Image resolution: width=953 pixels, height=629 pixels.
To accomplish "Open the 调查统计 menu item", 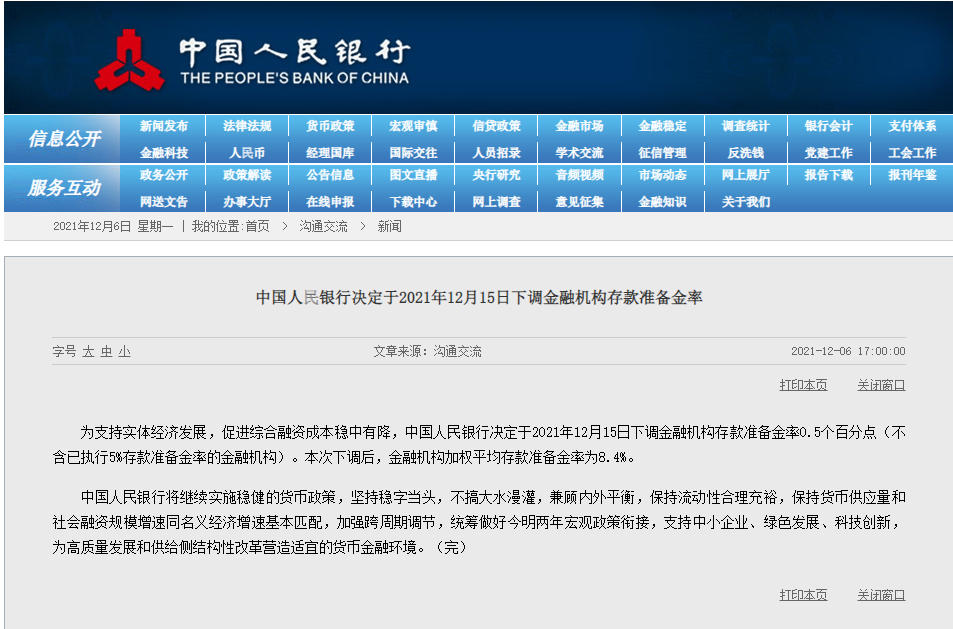I will click(746, 126).
